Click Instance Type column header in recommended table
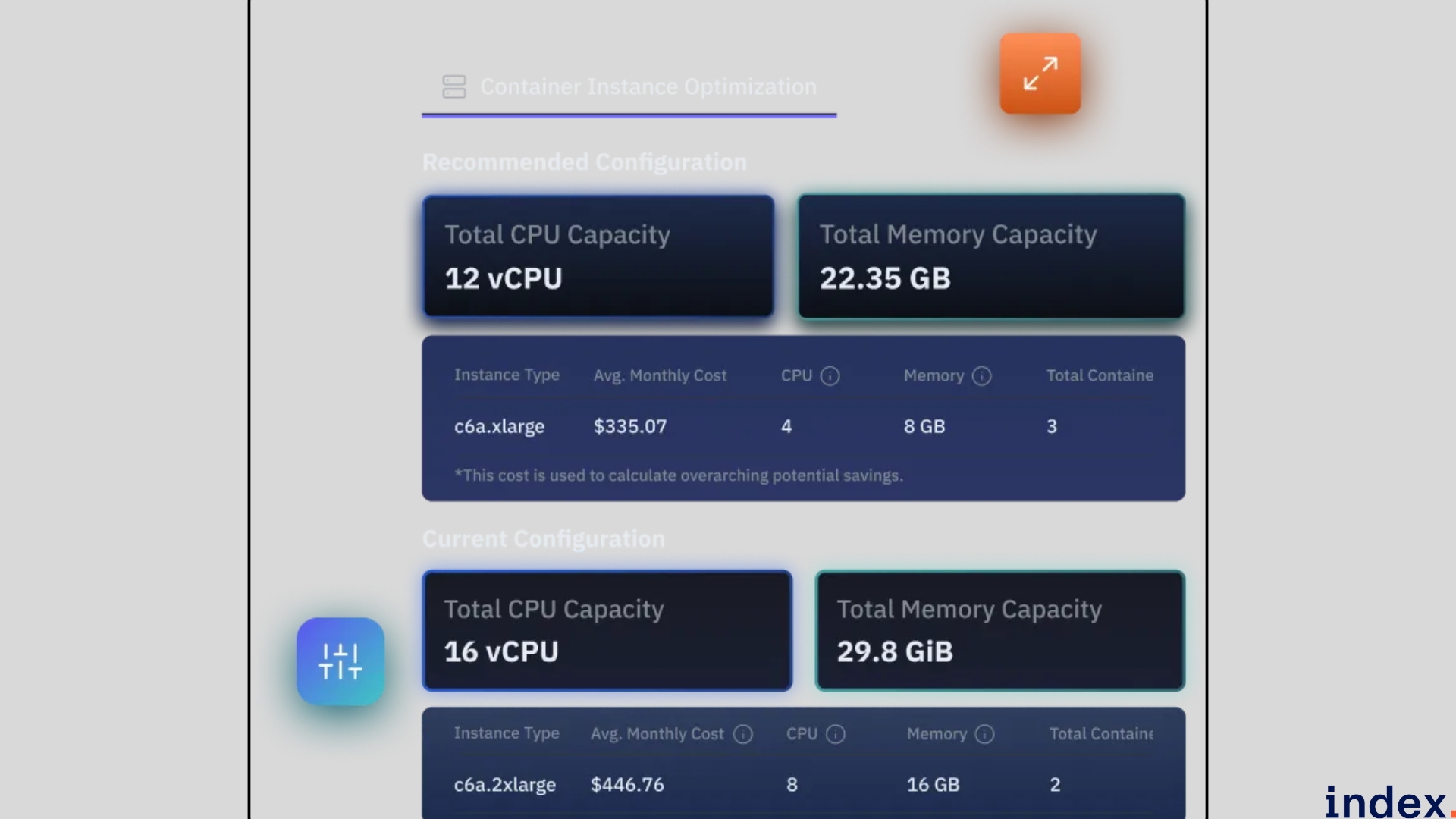 [x=507, y=375]
